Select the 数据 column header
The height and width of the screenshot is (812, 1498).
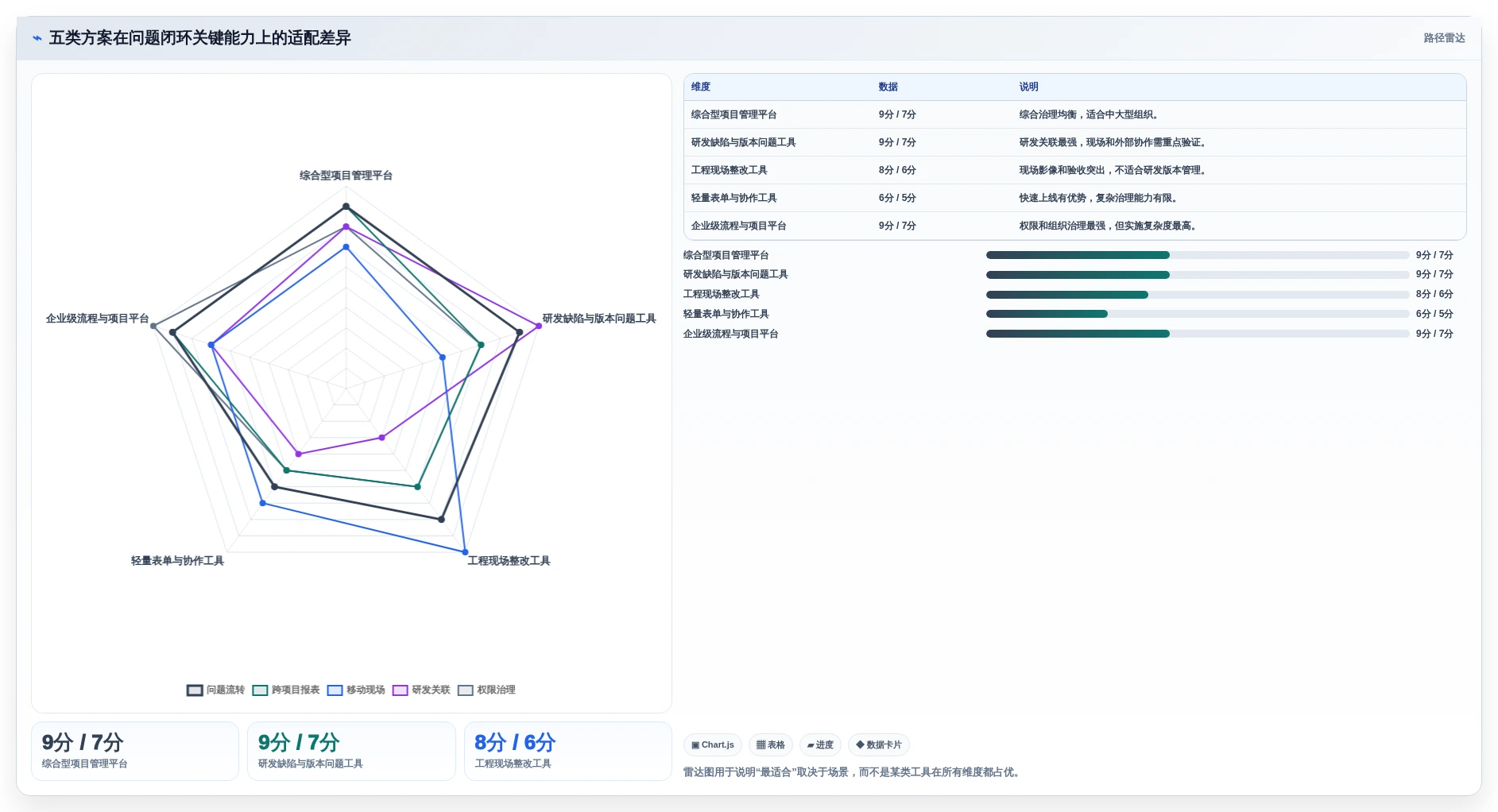tap(888, 87)
